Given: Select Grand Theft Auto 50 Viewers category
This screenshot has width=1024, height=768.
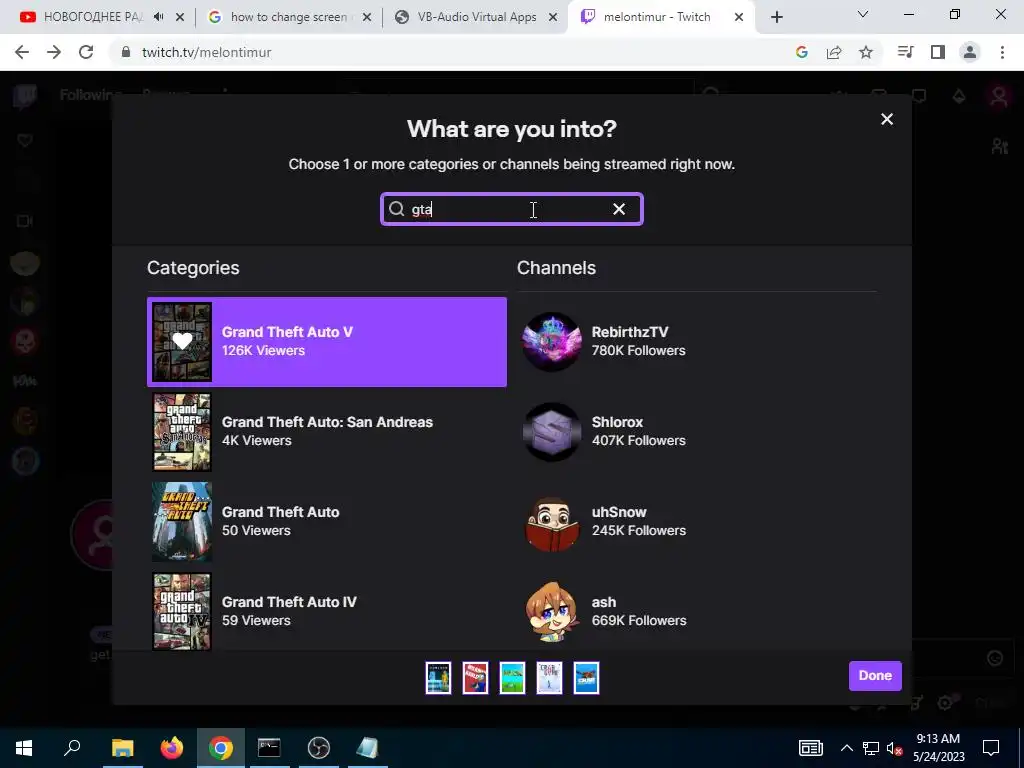Looking at the screenshot, I should point(327,522).
